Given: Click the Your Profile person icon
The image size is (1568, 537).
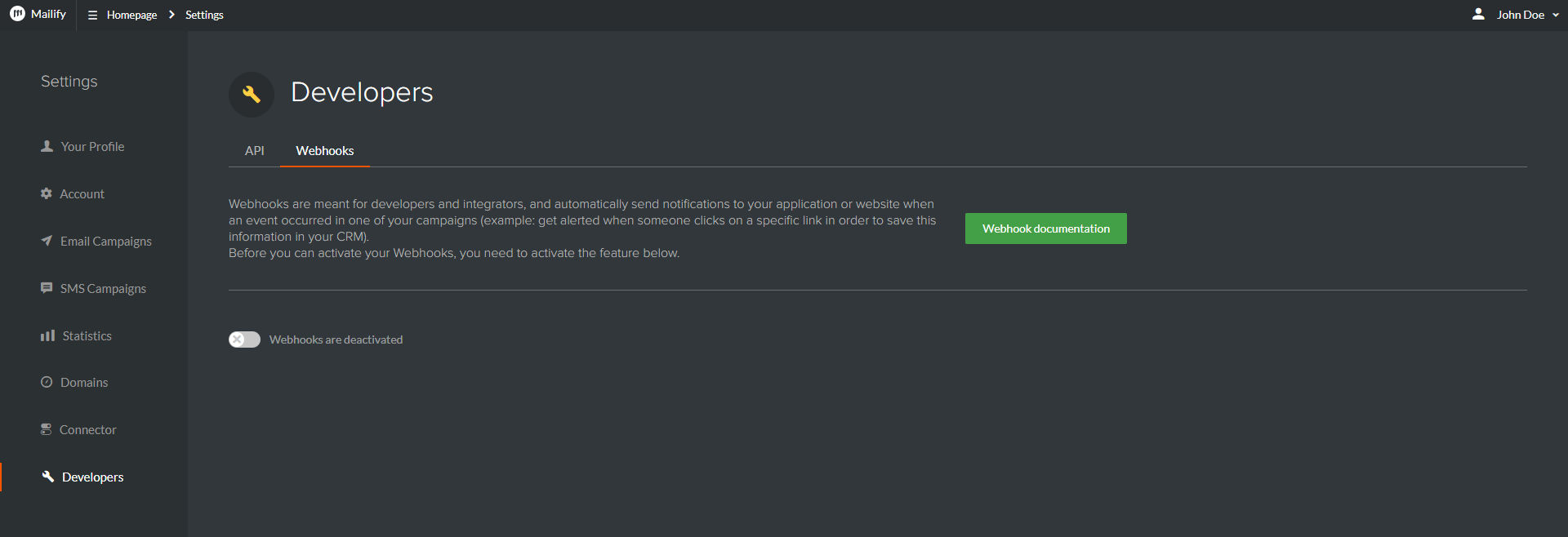Looking at the screenshot, I should 47,146.
